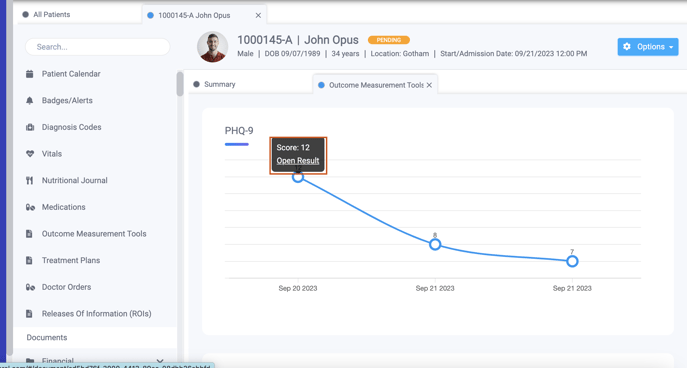Viewport: 687px width, 368px height.
Task: Expand the Financial documents folder chevron
Action: (x=160, y=361)
